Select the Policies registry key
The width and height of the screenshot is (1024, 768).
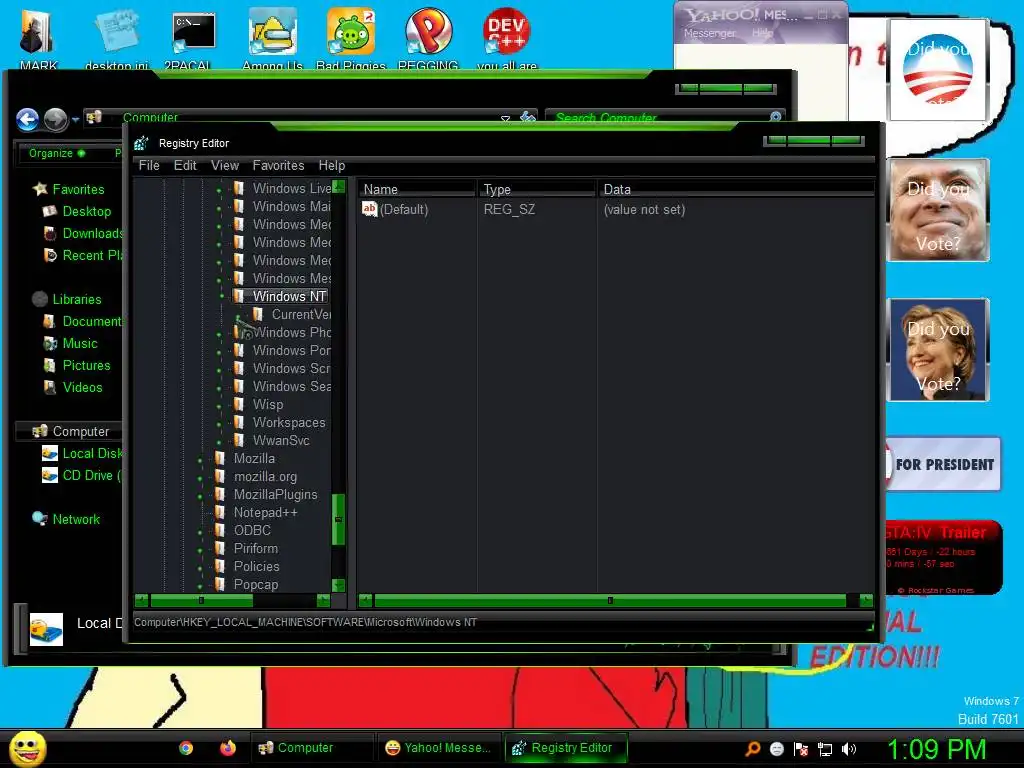[x=256, y=566]
